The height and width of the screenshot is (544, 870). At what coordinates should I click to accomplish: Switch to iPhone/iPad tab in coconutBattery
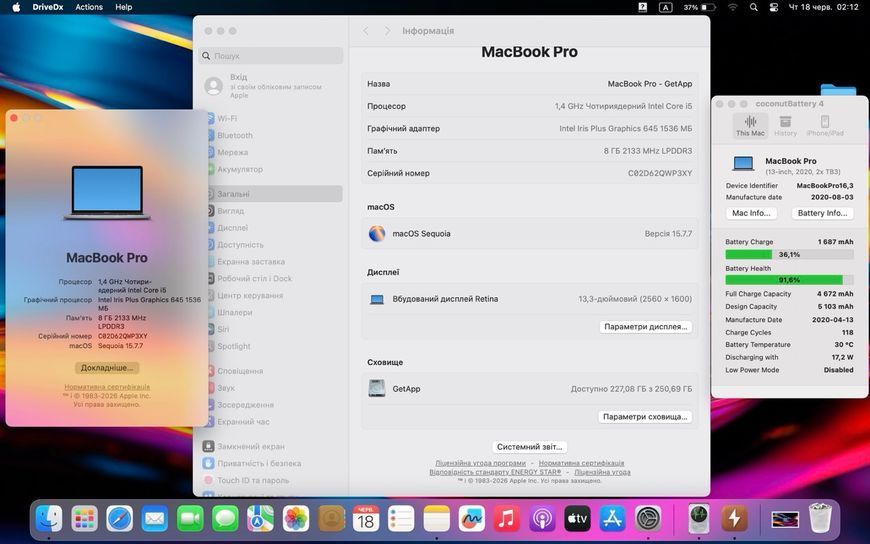tap(825, 126)
